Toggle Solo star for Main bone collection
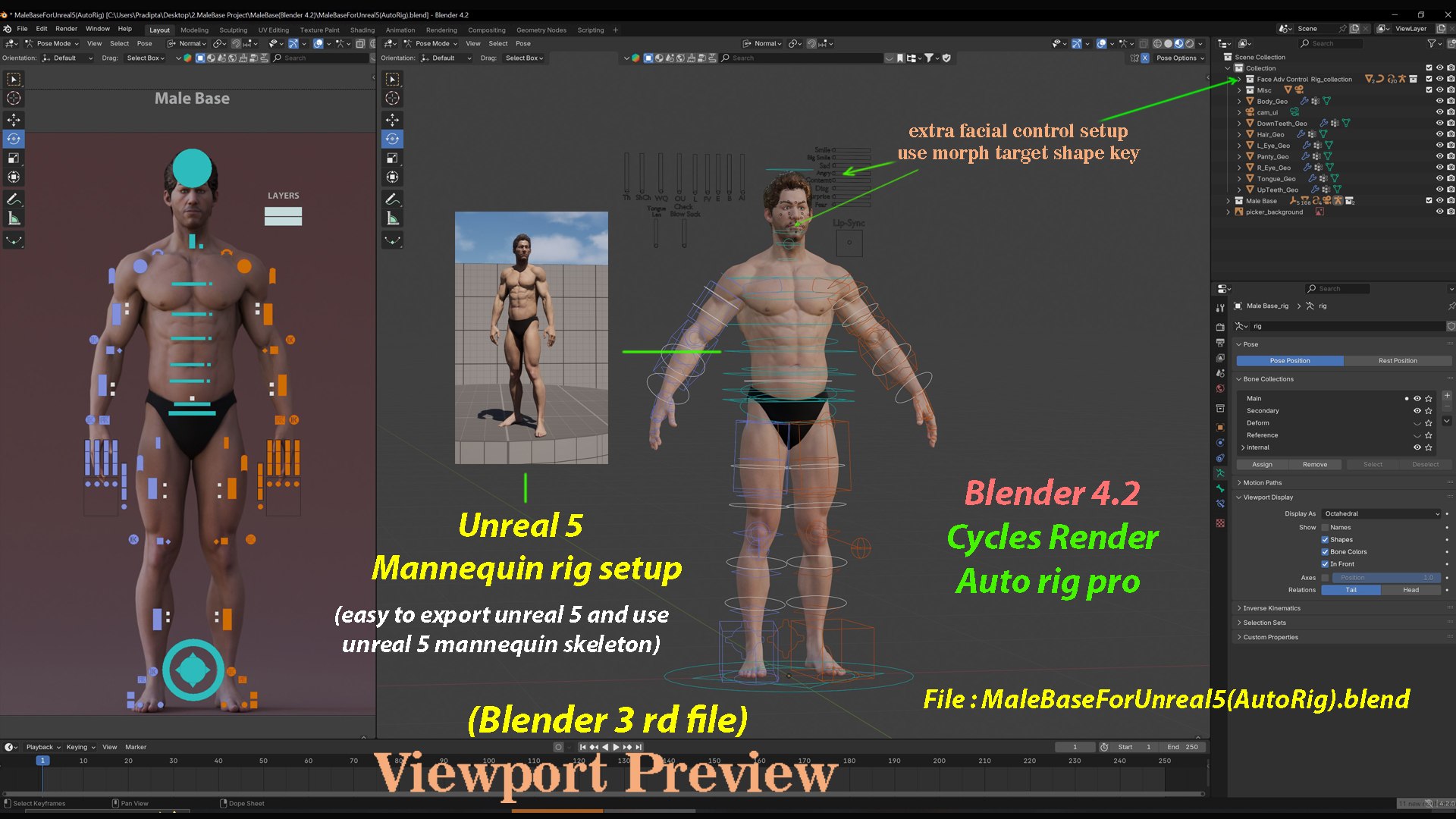 coord(1429,399)
